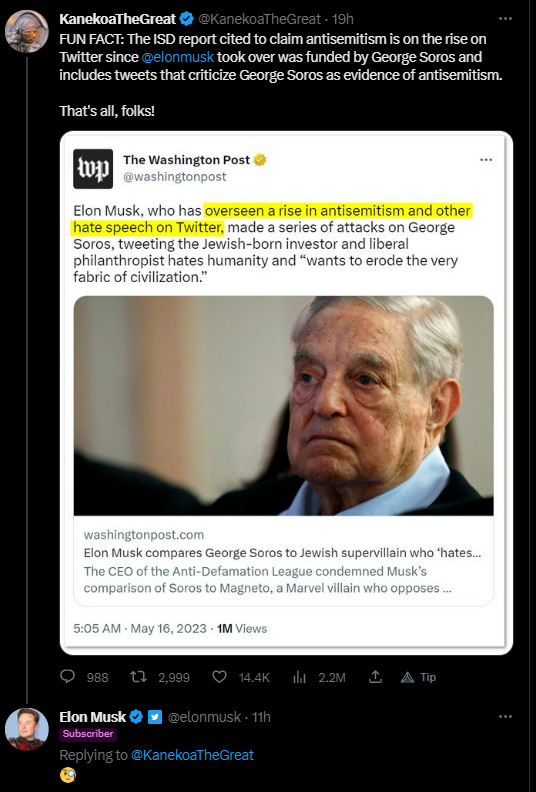Click the 19h tweet timestamp
Image resolution: width=536 pixels, height=792 pixels.
[343, 19]
